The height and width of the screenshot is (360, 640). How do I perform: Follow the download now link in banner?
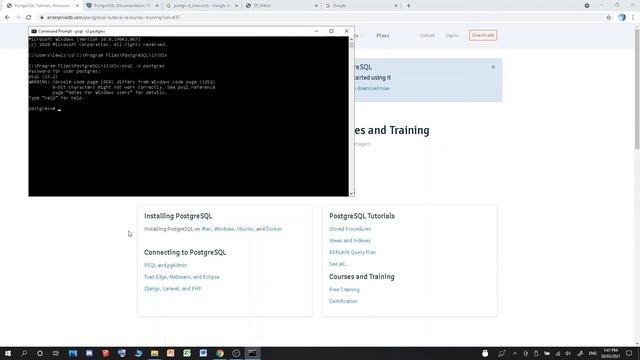coord(373,88)
